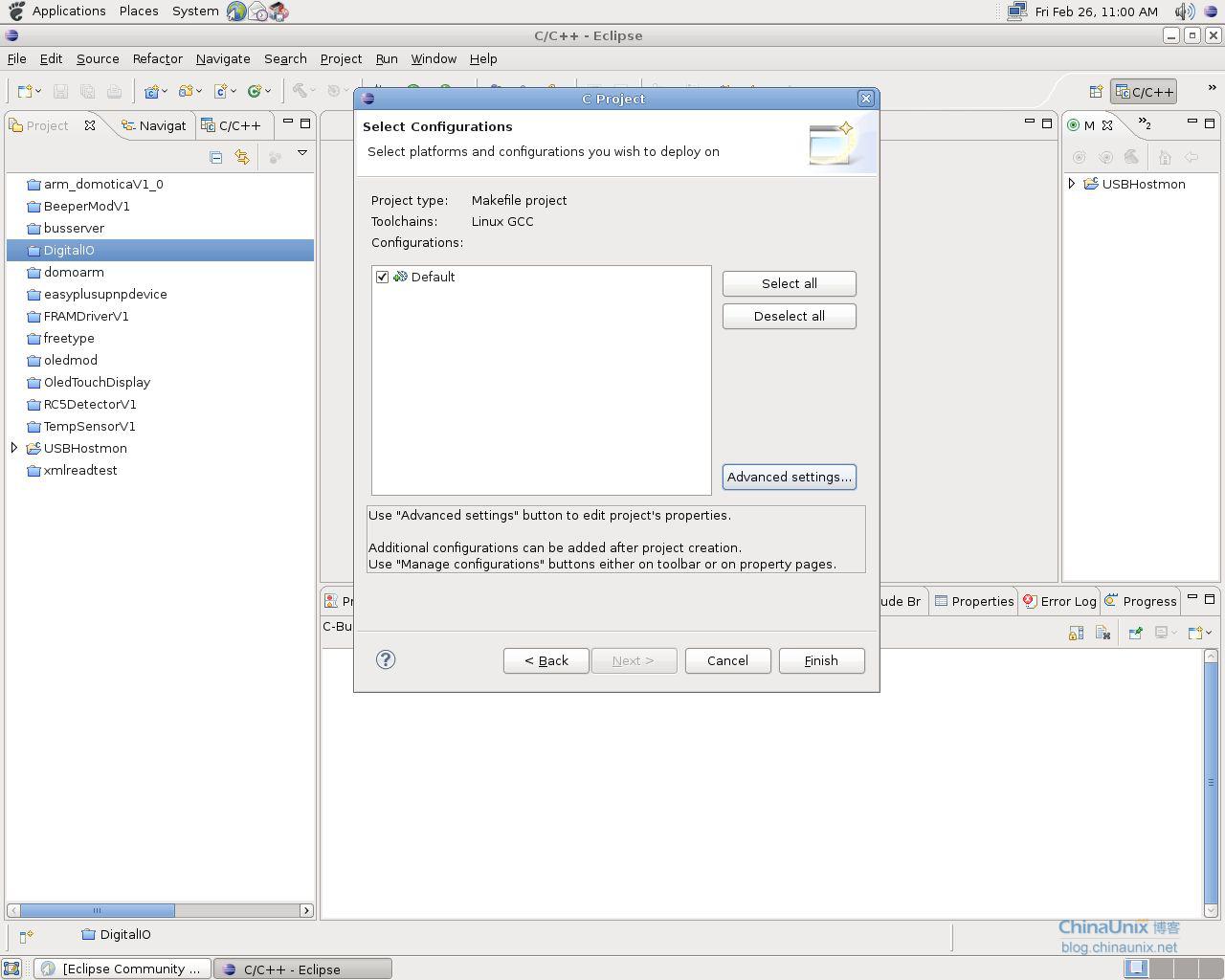The height and width of the screenshot is (980, 1225).
Task: Click Pin Console icon
Action: (x=1135, y=633)
